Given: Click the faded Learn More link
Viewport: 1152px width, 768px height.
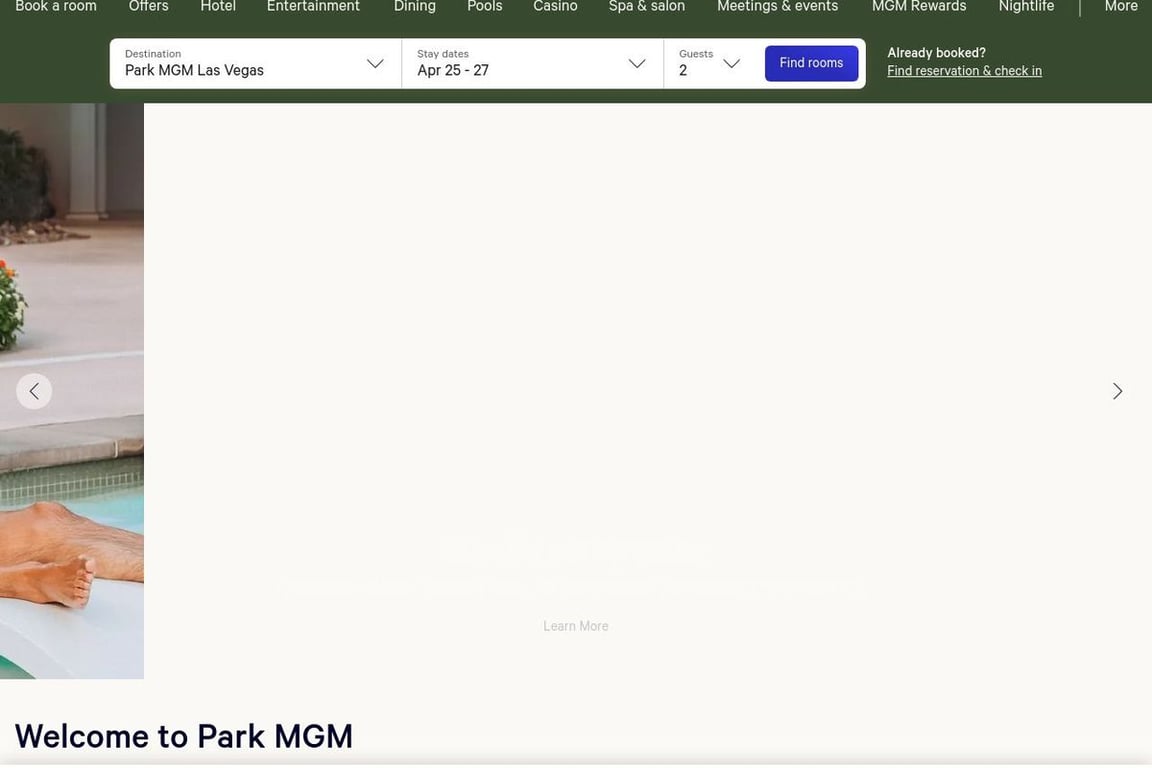Looking at the screenshot, I should point(575,626).
